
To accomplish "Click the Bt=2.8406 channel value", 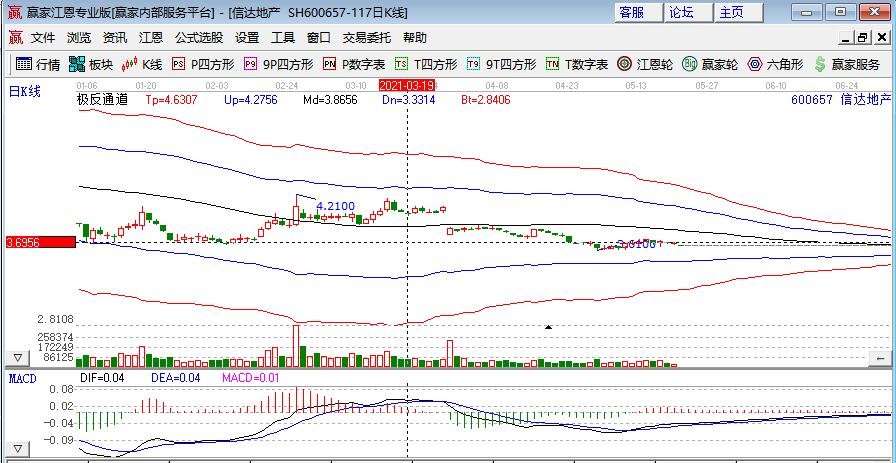I will click(x=486, y=100).
